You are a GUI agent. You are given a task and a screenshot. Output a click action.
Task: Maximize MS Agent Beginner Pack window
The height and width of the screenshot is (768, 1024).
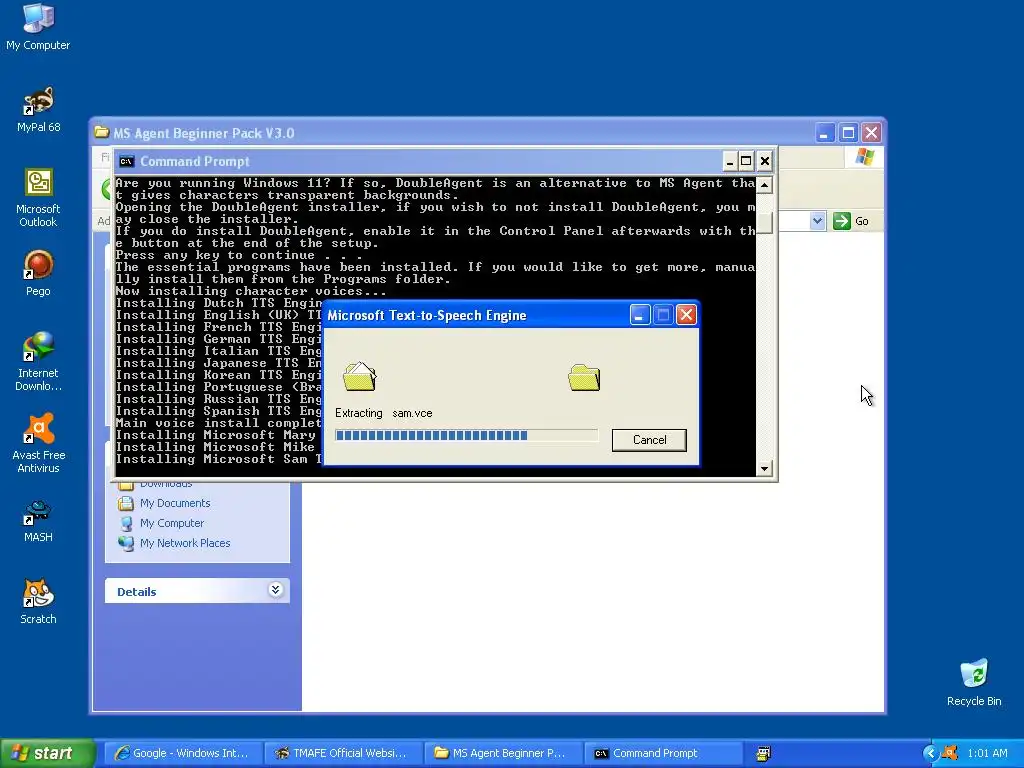coord(848,133)
